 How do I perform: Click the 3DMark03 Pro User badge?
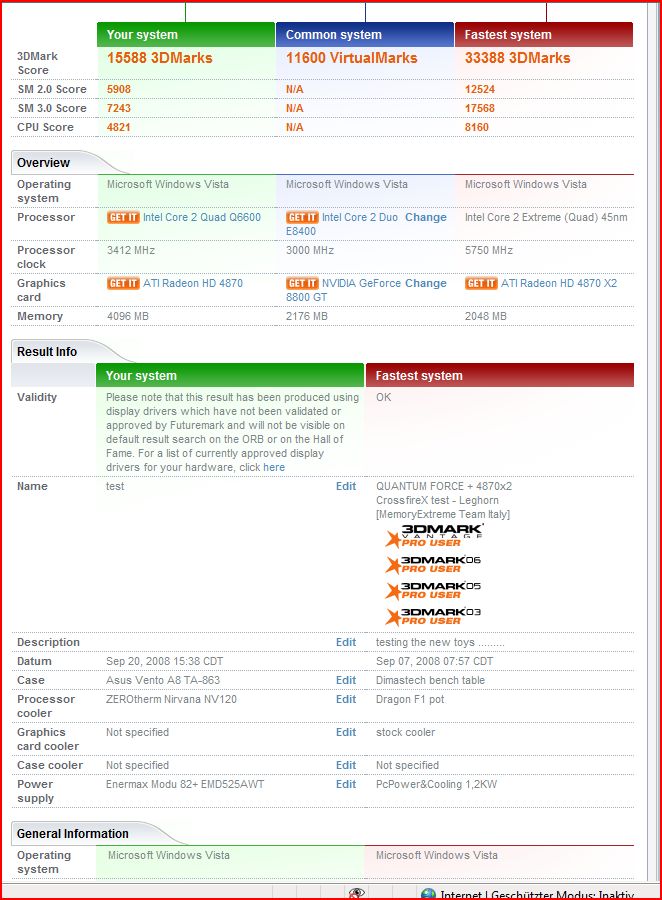coord(433,616)
